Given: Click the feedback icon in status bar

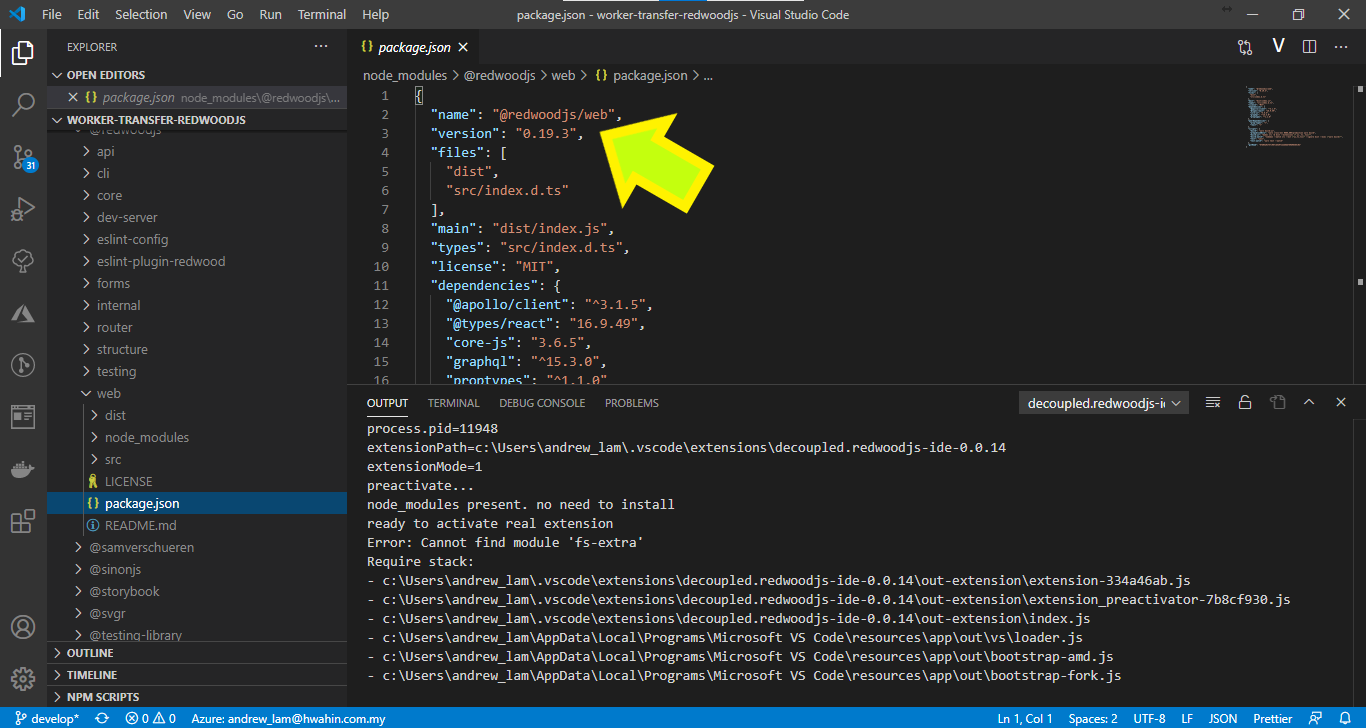Looking at the screenshot, I should point(1317,718).
